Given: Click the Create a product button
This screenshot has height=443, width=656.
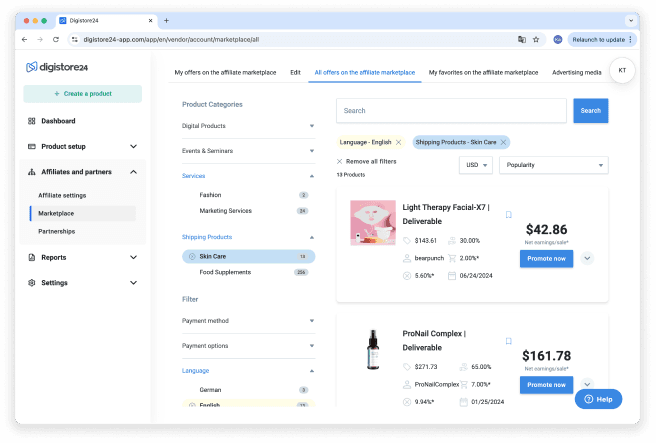Looking at the screenshot, I should [x=82, y=94].
